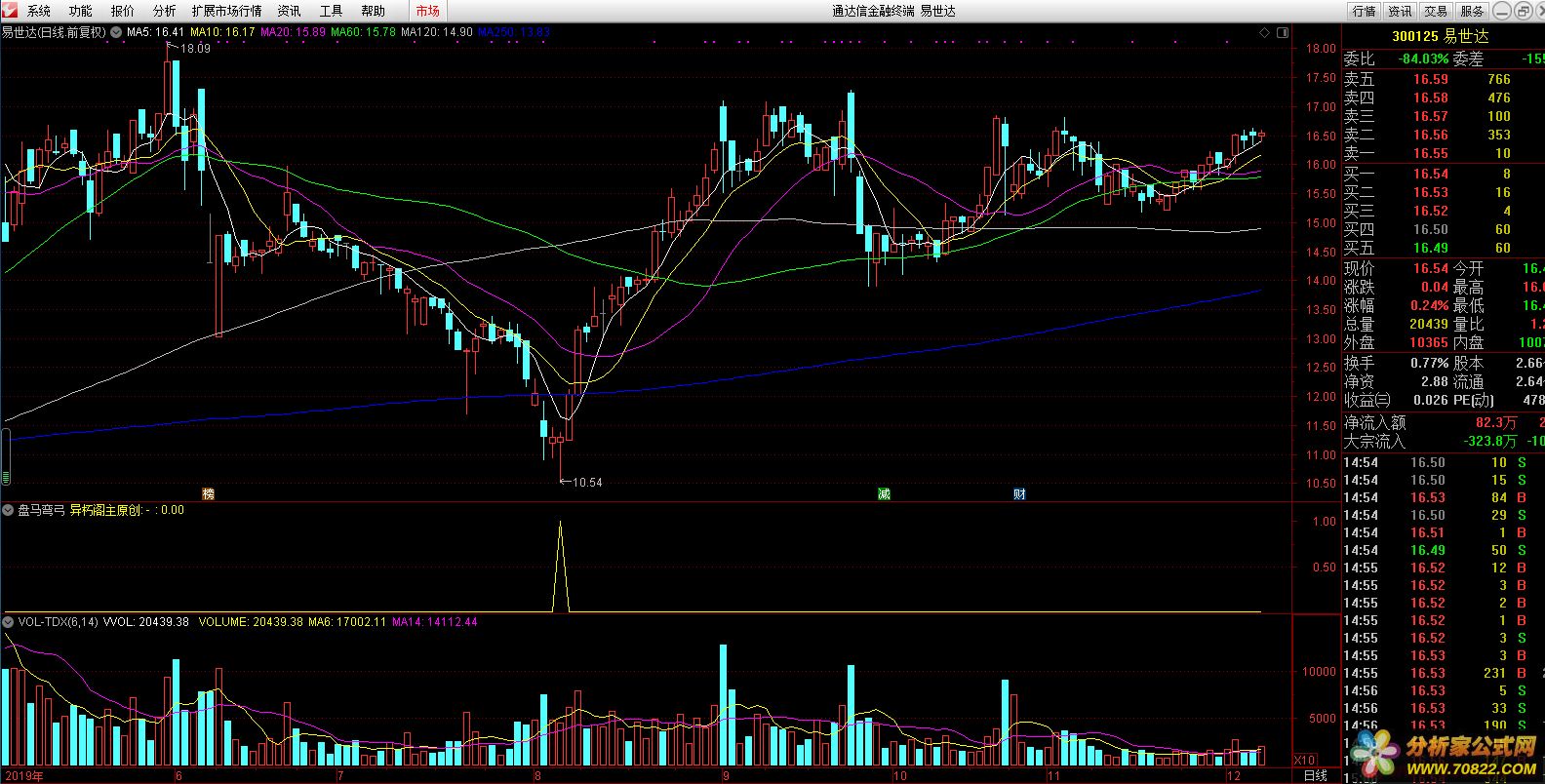Click the 服务 button at top right

point(1472,11)
